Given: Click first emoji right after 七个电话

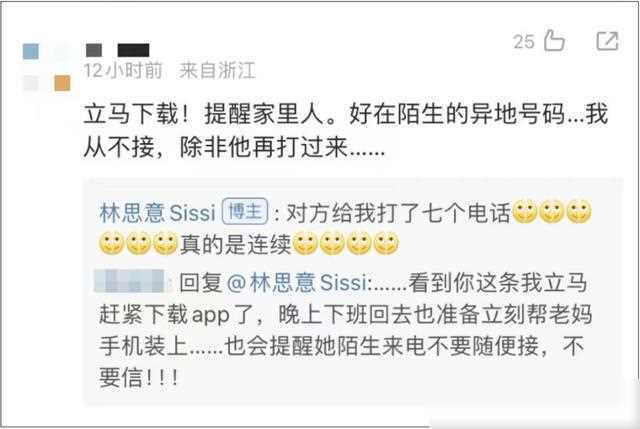Looking at the screenshot, I should tap(524, 212).
